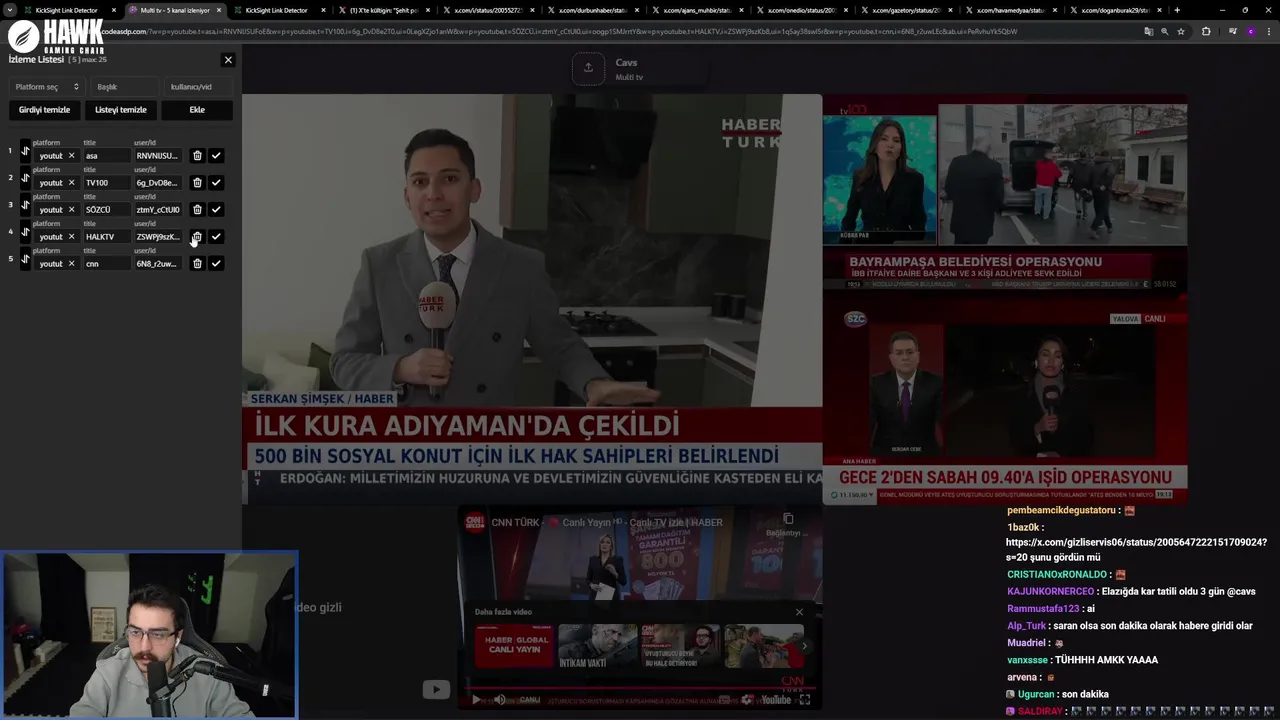Open the browser profile avatar
This screenshot has width=1280, height=720.
click(x=1250, y=31)
